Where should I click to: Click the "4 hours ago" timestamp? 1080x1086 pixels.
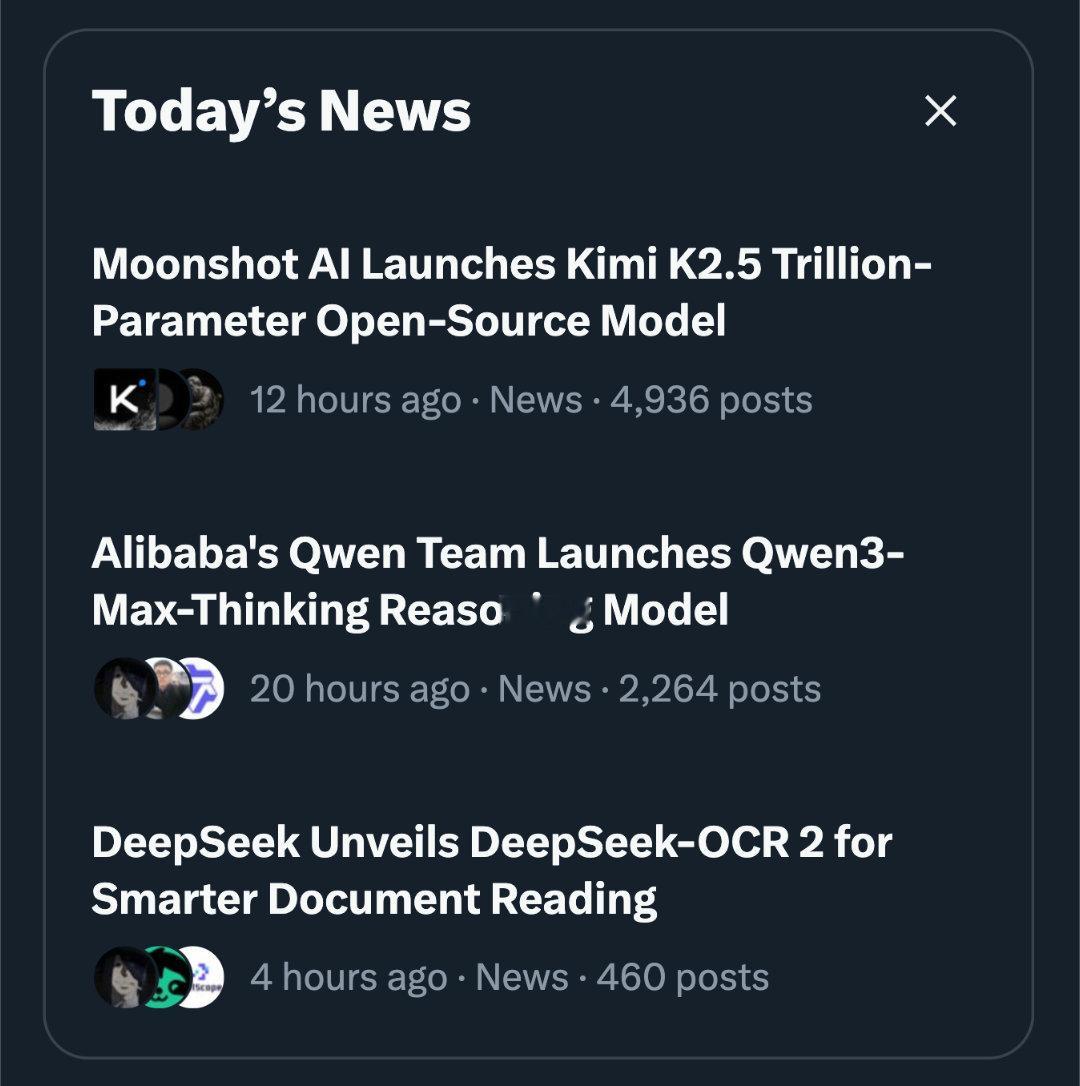[x=348, y=978]
